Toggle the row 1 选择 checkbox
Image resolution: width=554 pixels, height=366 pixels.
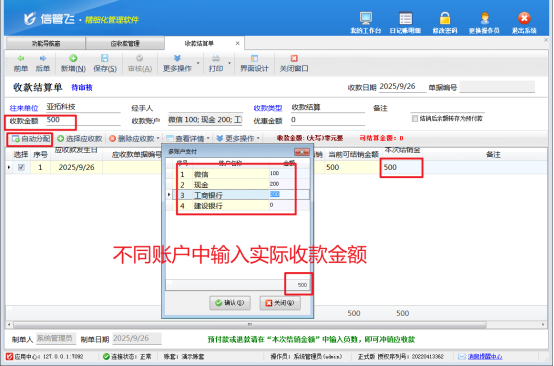click(21, 167)
